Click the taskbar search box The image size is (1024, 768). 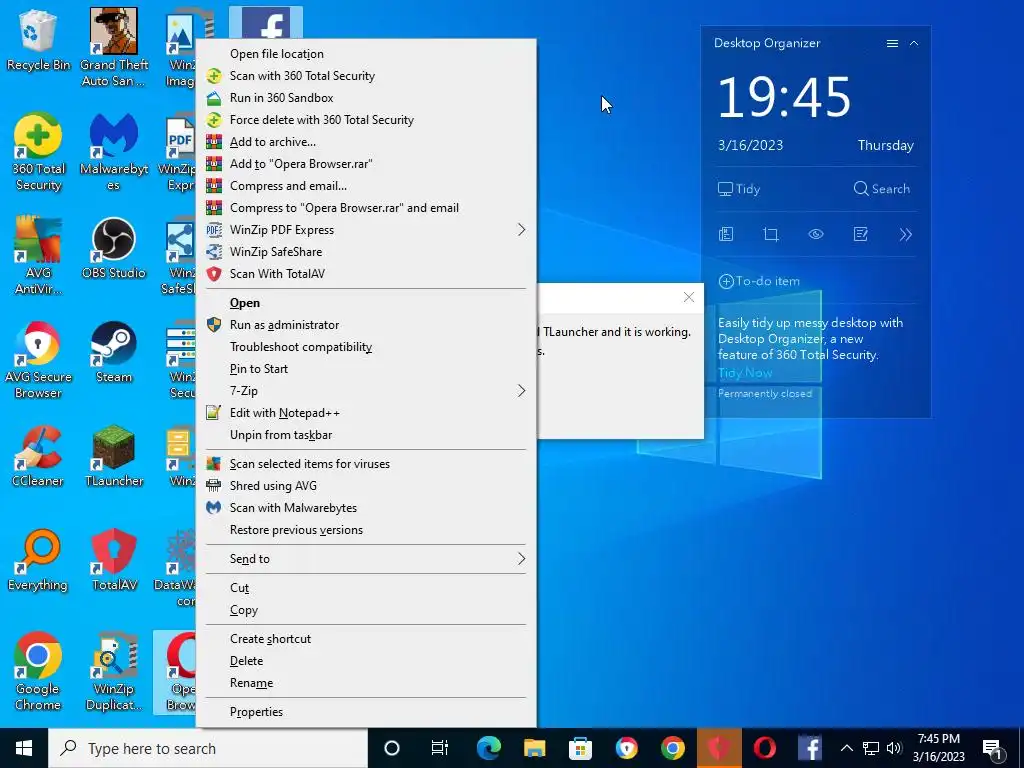(208, 748)
